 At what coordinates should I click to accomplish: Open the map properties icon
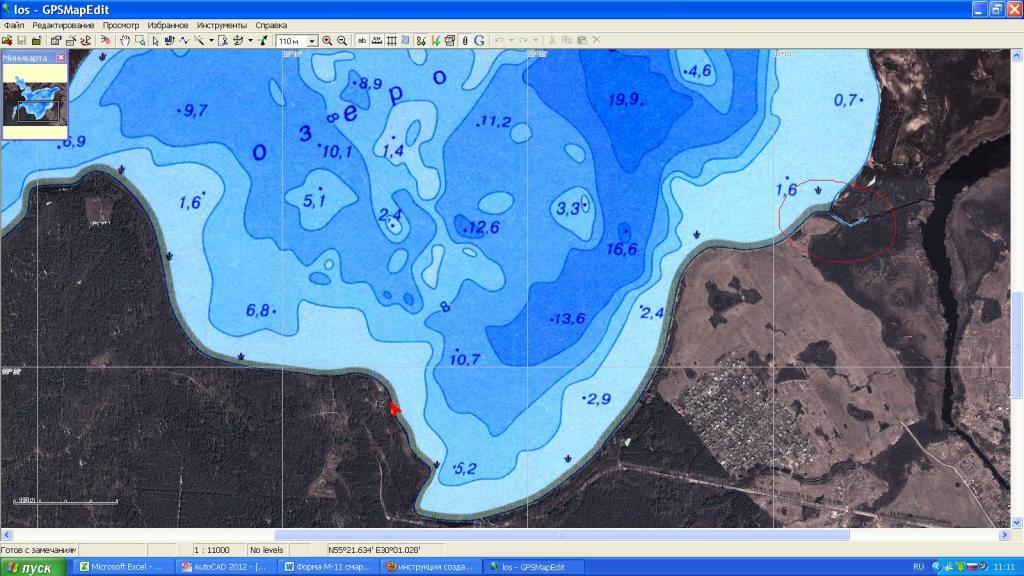tap(56, 41)
